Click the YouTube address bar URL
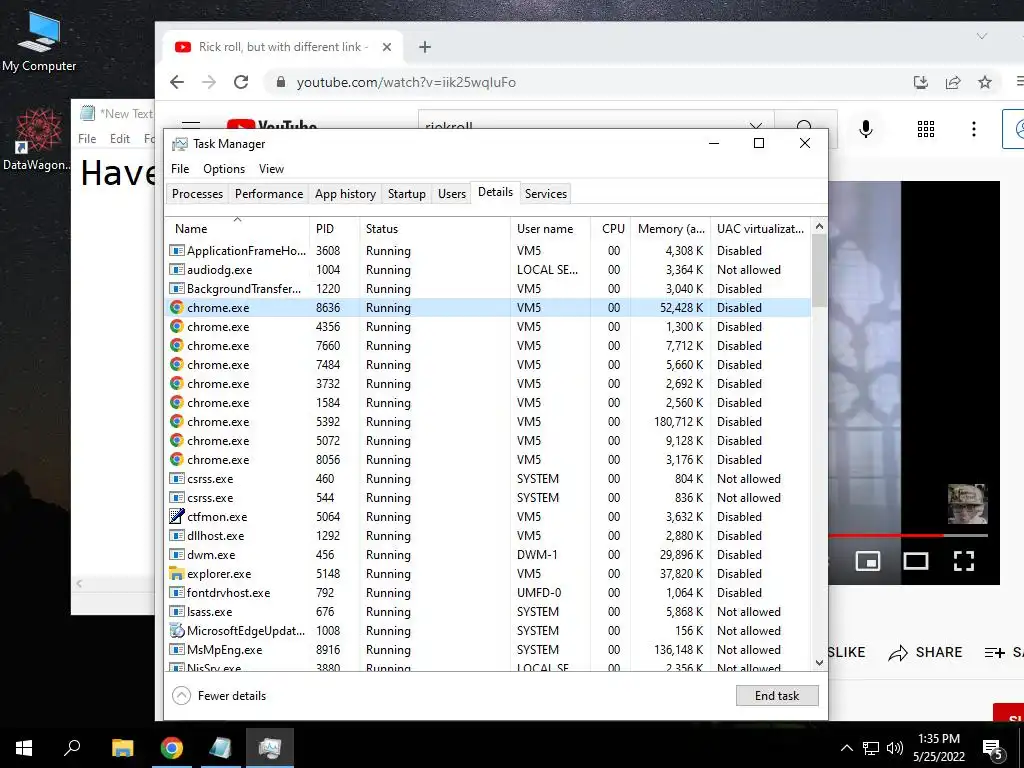Image resolution: width=1024 pixels, height=768 pixels. [x=406, y=82]
